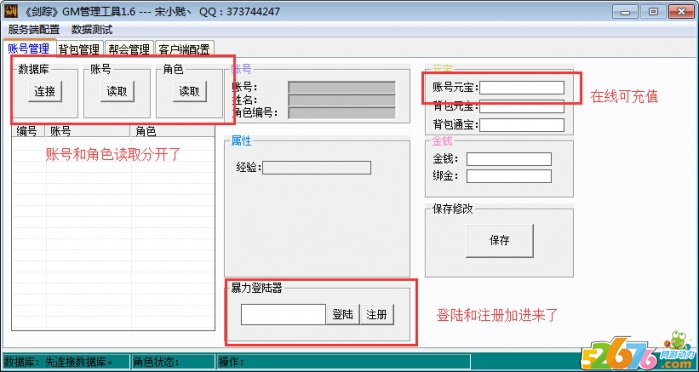Click the disabled 账号 info field

342,87
